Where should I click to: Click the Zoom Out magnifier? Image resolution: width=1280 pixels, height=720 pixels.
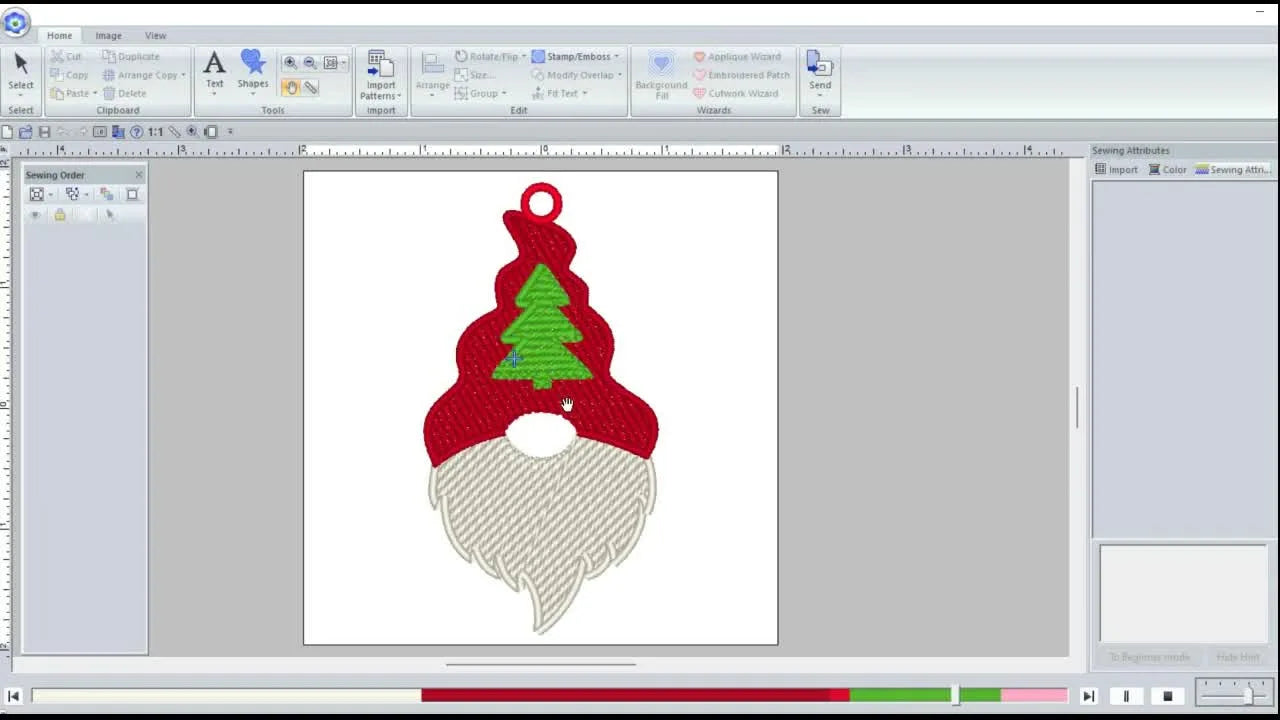[x=309, y=63]
